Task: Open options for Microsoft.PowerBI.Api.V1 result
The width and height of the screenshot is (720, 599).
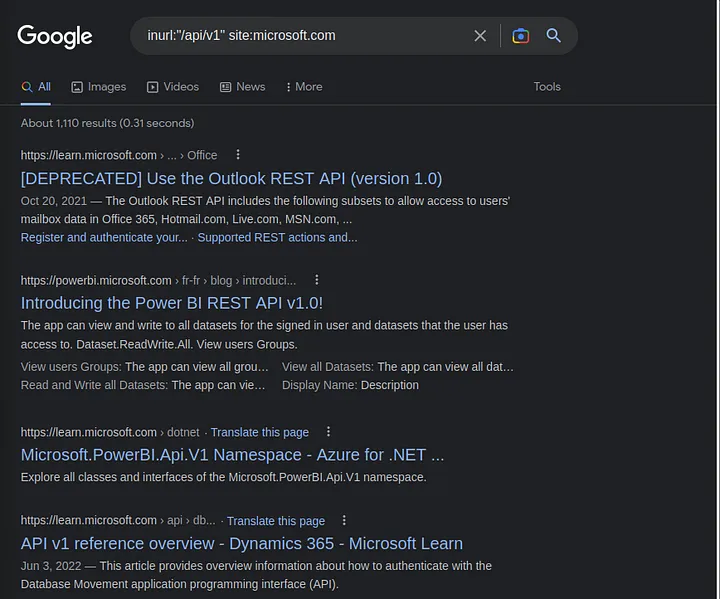Action: point(329,432)
